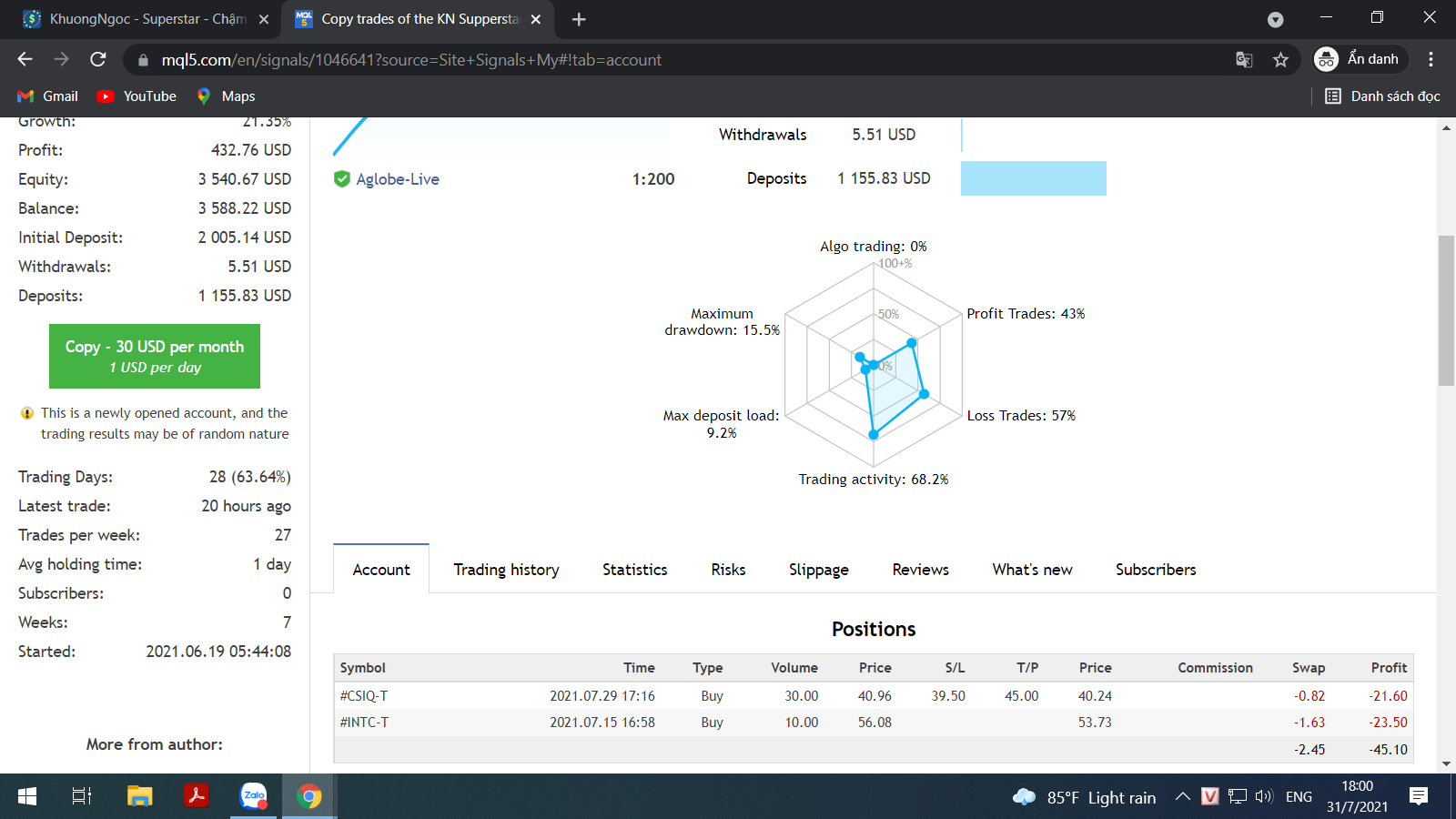Show hidden system tray icons
This screenshot has width=1456, height=819.
pos(1182,797)
